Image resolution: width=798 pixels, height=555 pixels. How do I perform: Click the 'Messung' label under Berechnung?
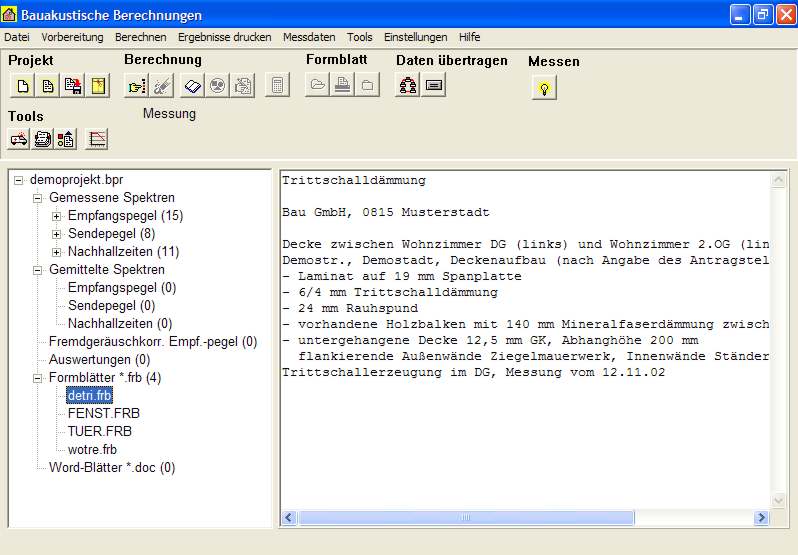(169, 113)
